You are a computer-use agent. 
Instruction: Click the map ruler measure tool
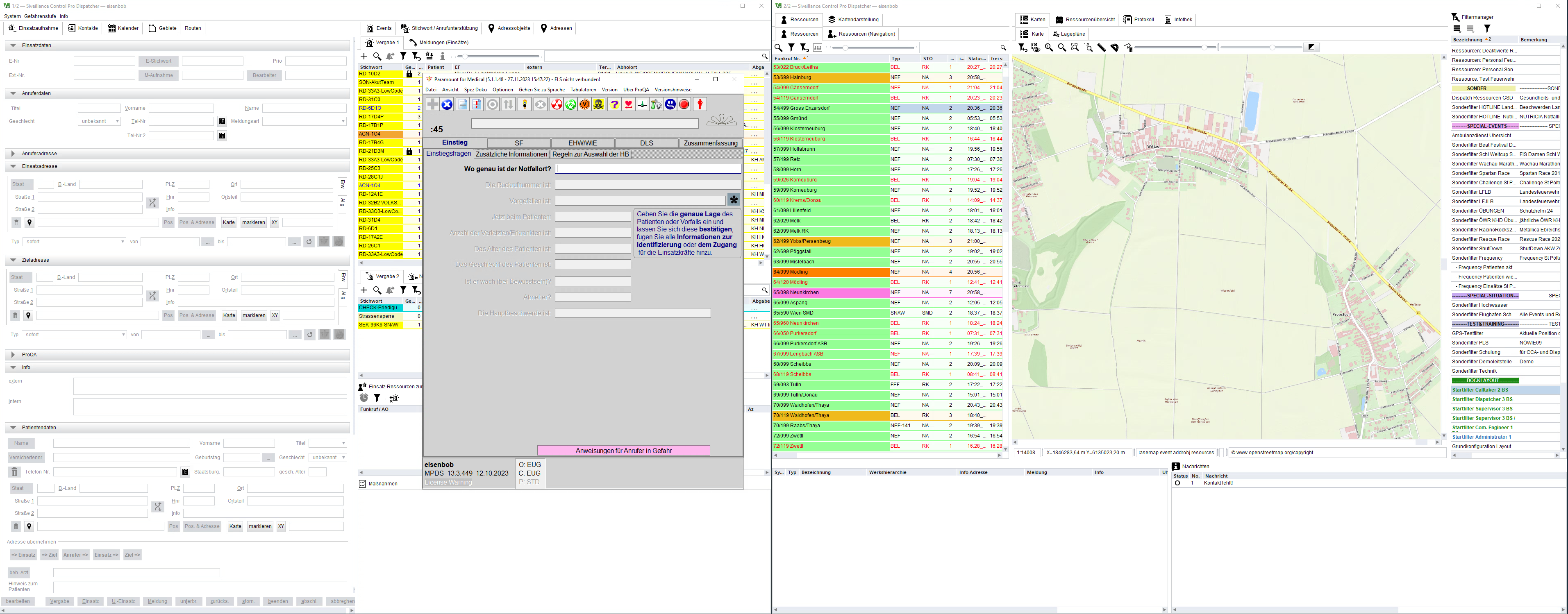click(1102, 48)
